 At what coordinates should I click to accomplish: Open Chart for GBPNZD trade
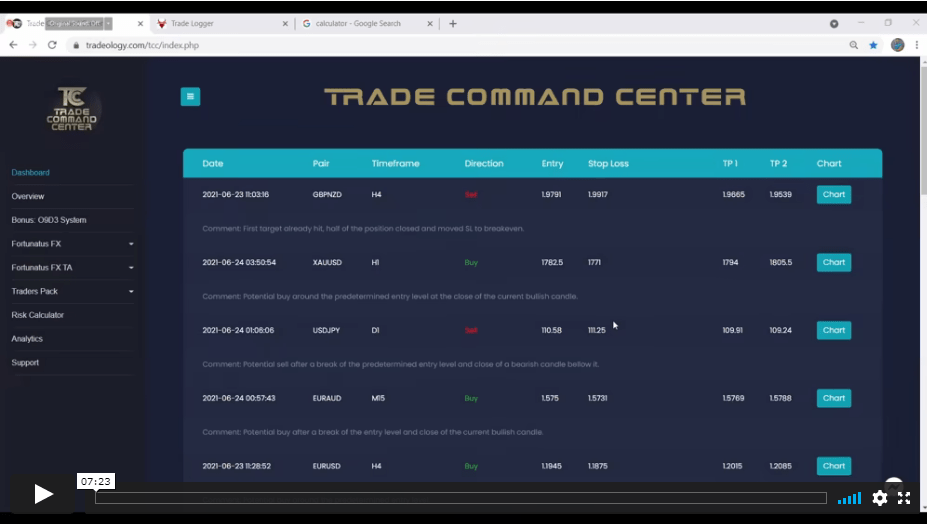pos(833,194)
